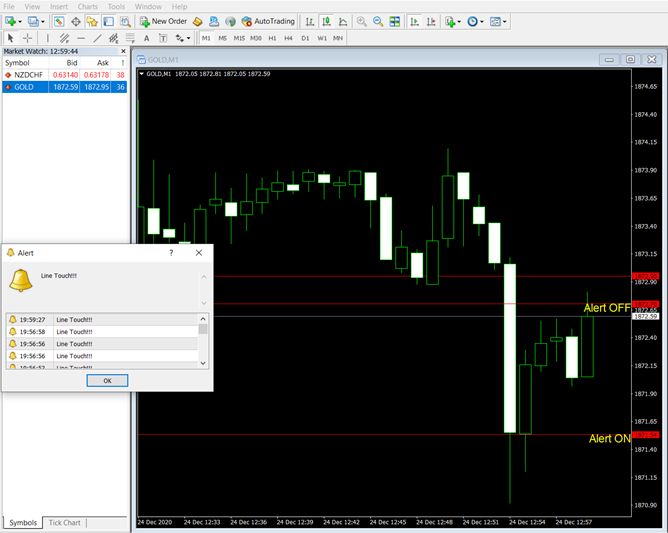Click the tile windows icon
668x533 pixels.
[395, 21]
